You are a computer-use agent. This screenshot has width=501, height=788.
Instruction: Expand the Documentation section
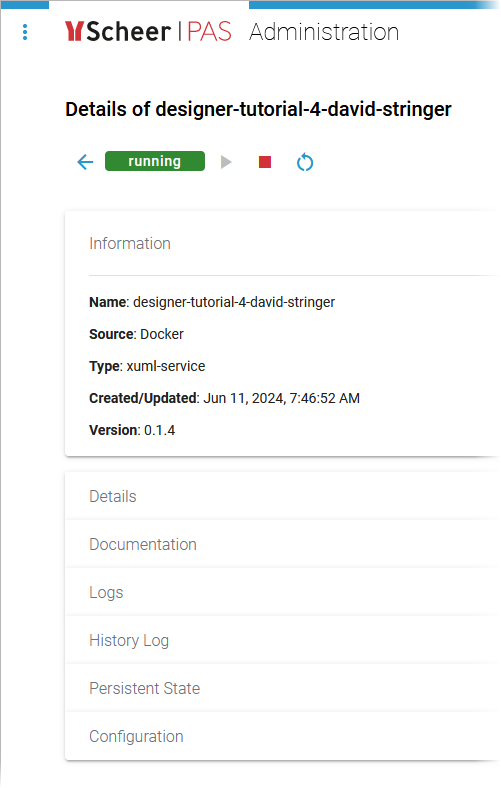[x=282, y=544]
